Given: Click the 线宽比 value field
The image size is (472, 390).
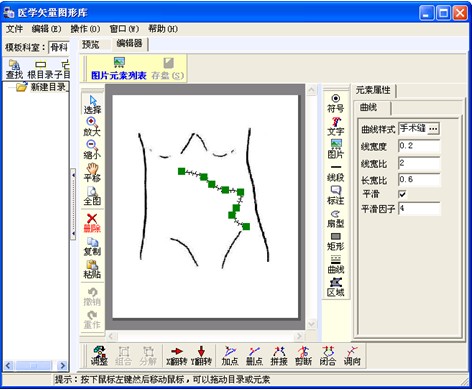Looking at the screenshot, I should (419, 163).
